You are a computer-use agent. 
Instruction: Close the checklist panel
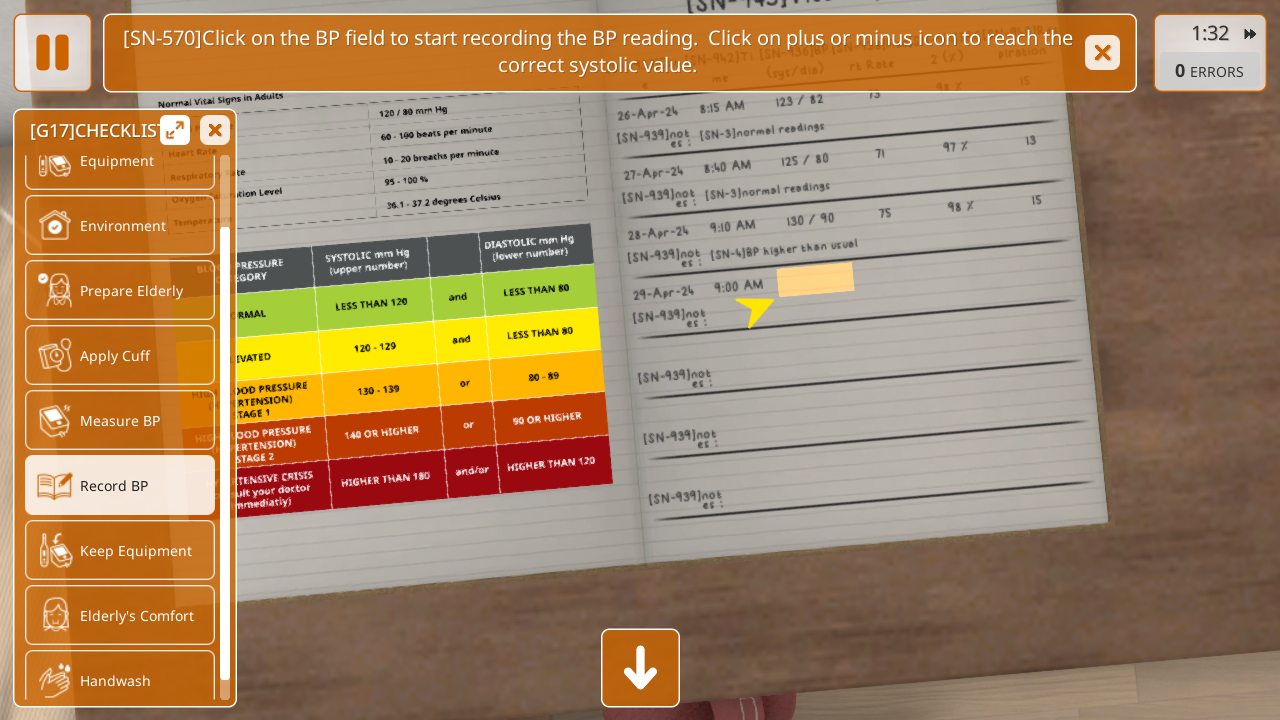click(x=214, y=130)
